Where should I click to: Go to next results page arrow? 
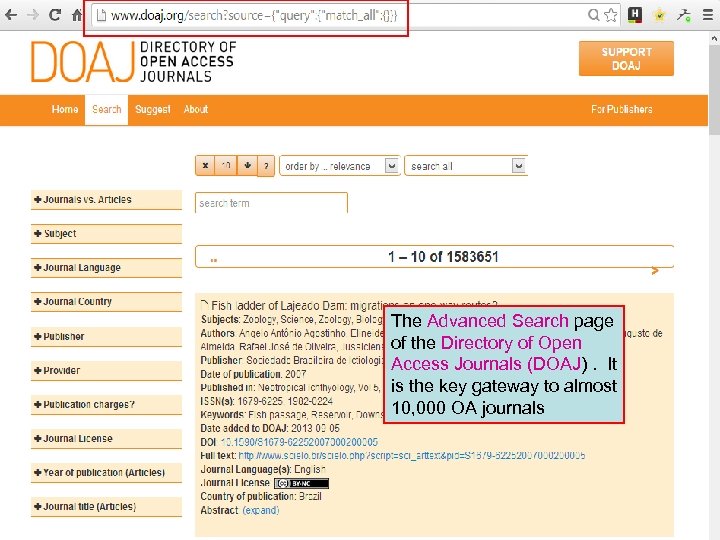[655, 271]
